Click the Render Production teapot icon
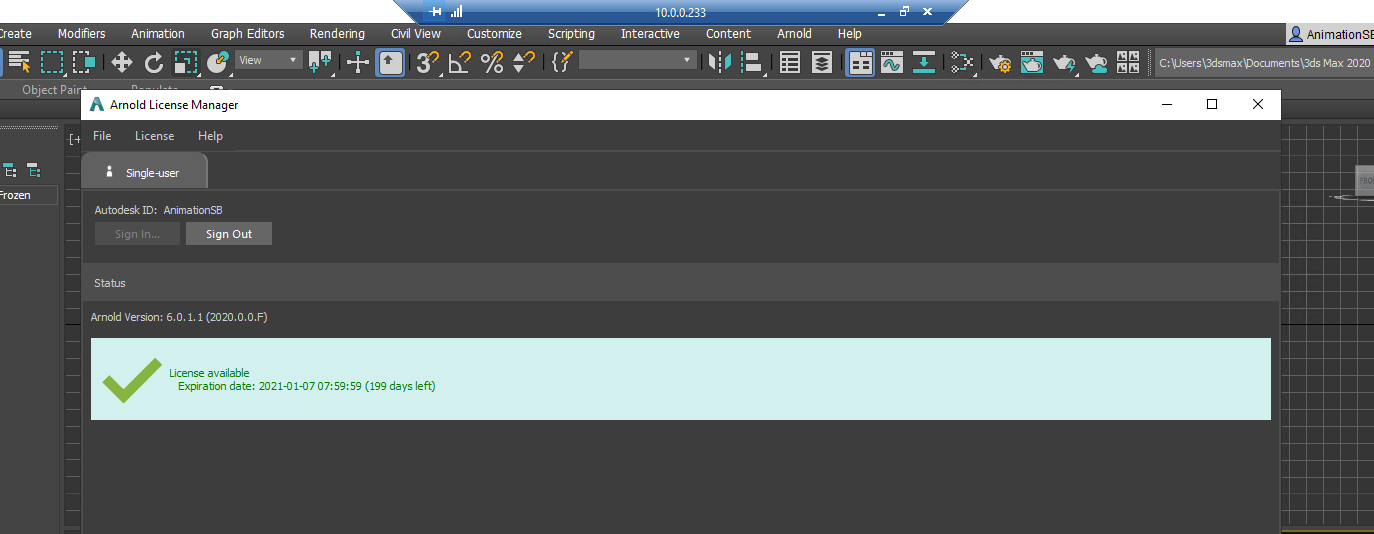1374x534 pixels. tap(1064, 62)
